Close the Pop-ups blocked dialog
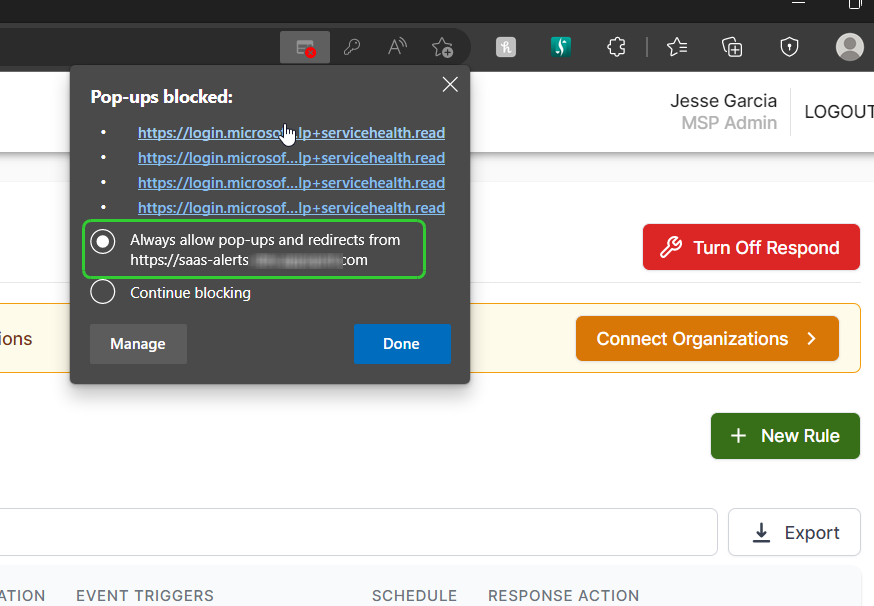The image size is (874, 606). (450, 84)
